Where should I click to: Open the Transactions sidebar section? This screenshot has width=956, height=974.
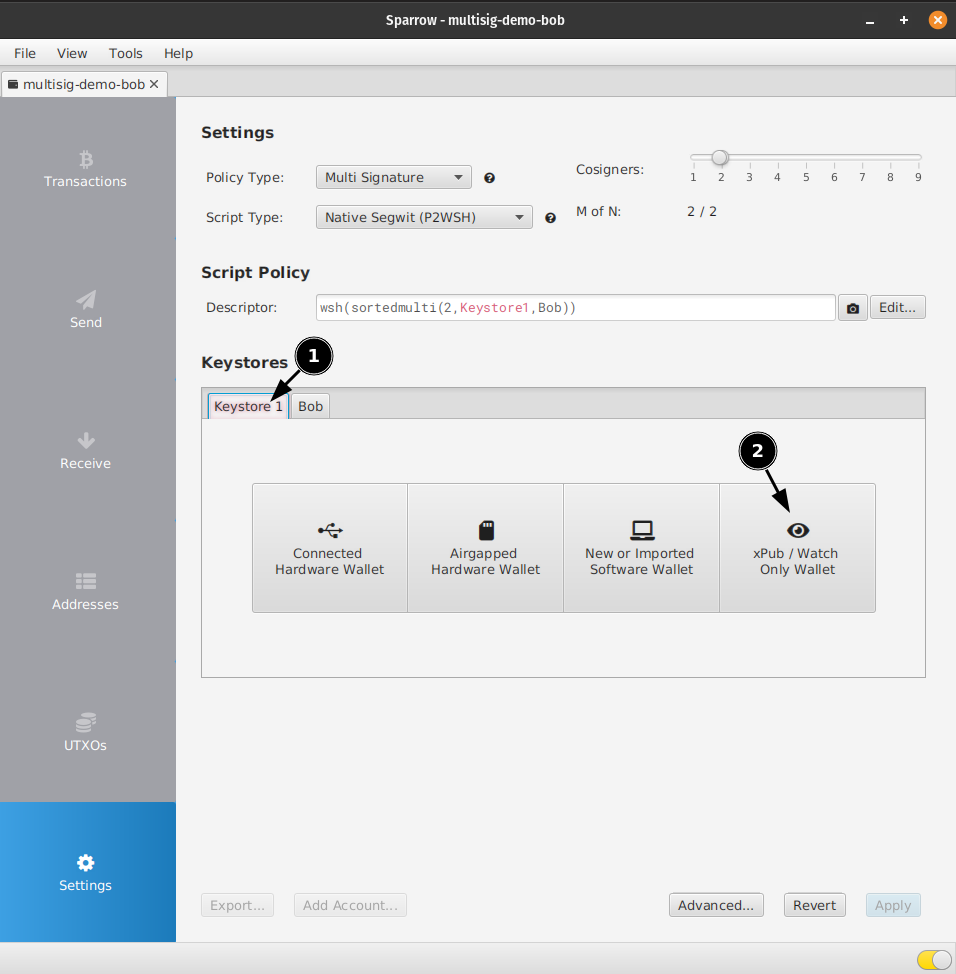(86, 169)
